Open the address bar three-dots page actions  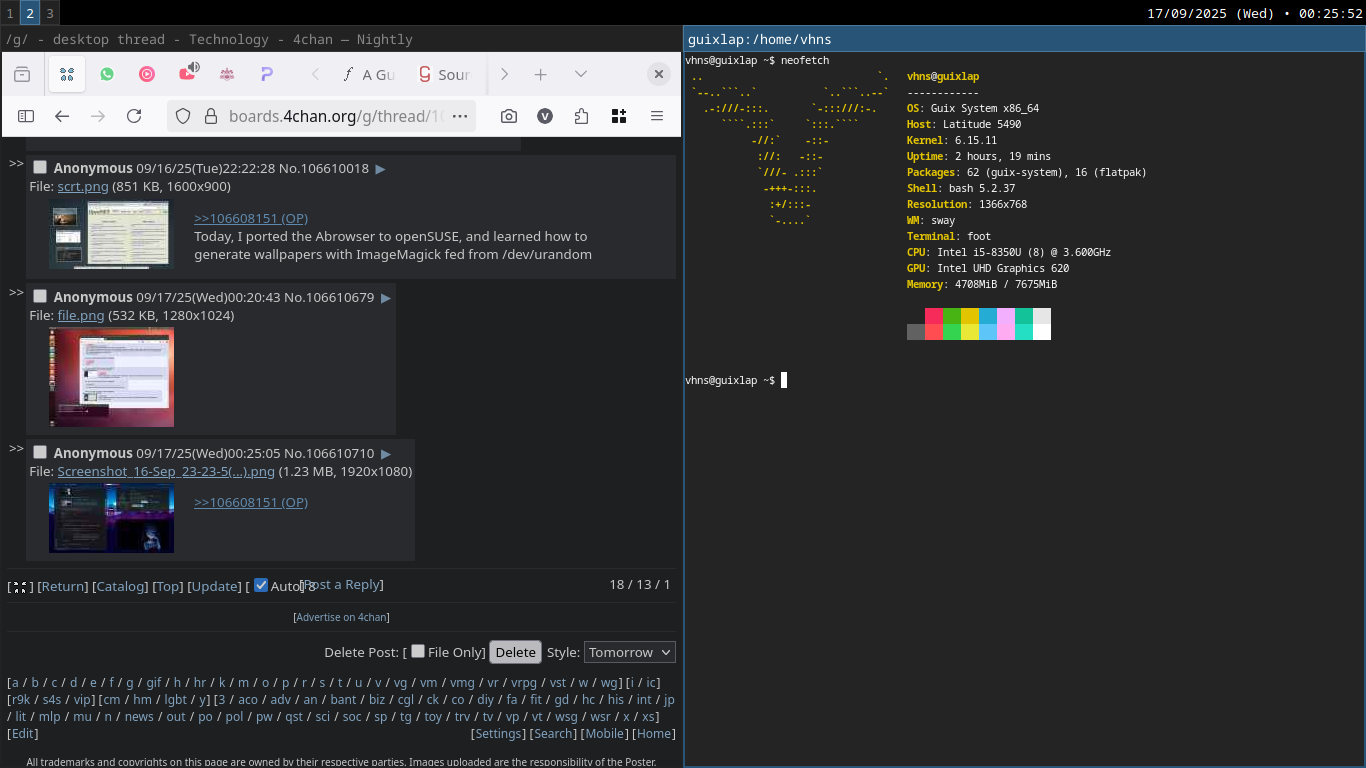460,116
